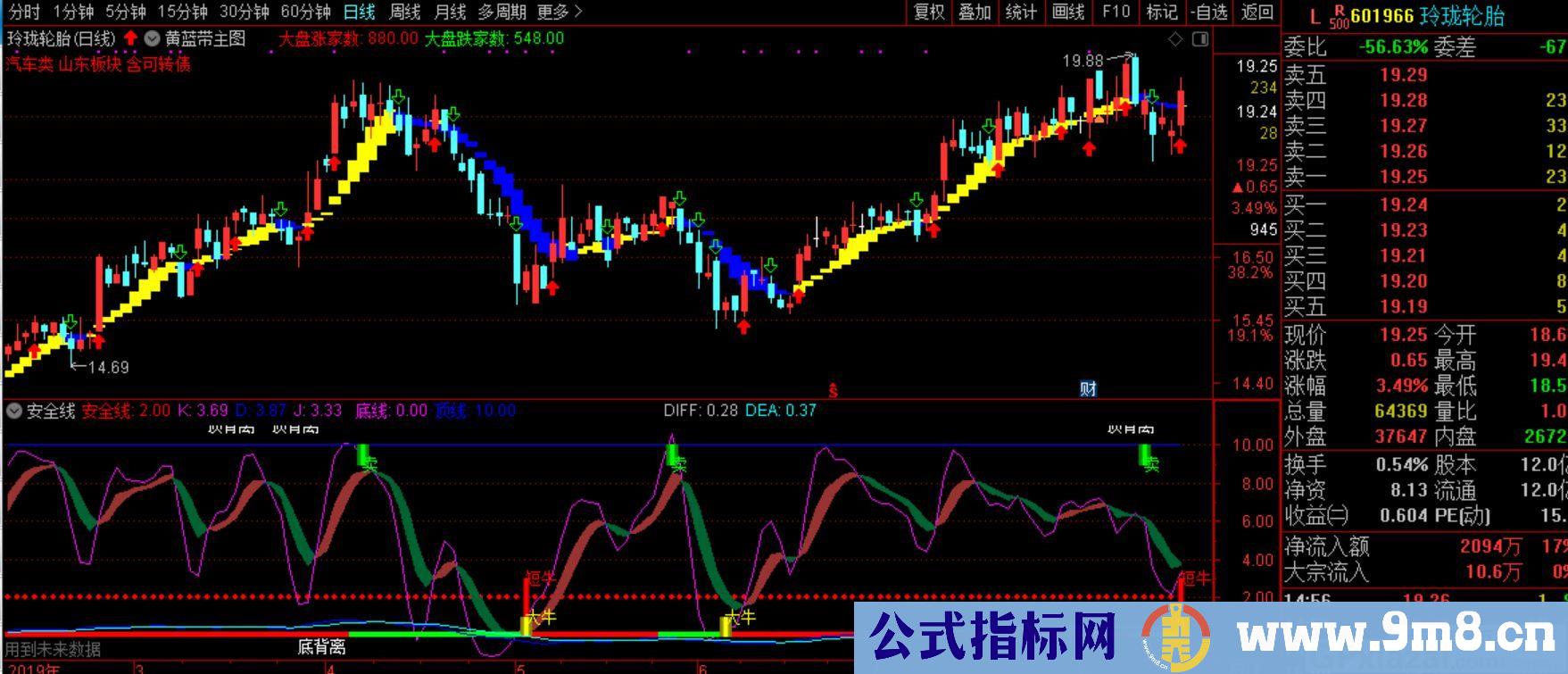Click the 买四 price 19.20
1568x674 pixels.
(x=1404, y=281)
